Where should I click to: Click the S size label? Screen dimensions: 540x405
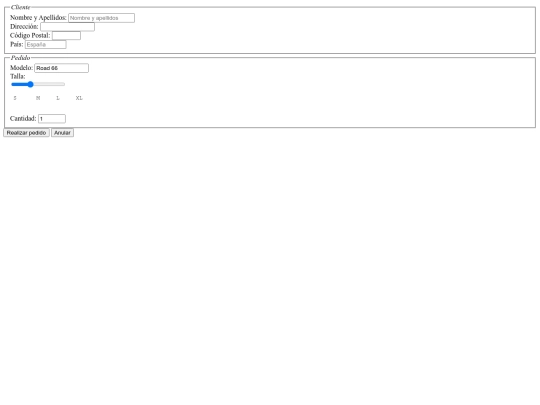[15, 98]
